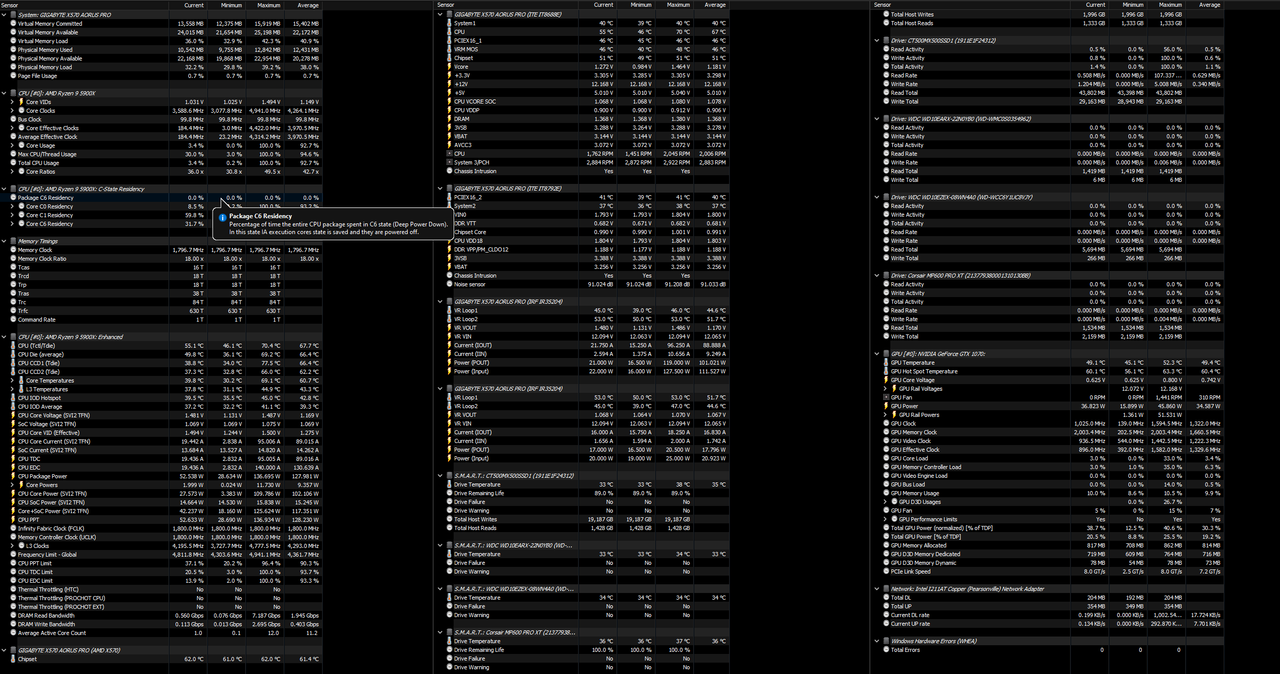Screen dimensions: 1280x674
Task: Expand the GPU Rail Voltages row
Action: click(885, 389)
